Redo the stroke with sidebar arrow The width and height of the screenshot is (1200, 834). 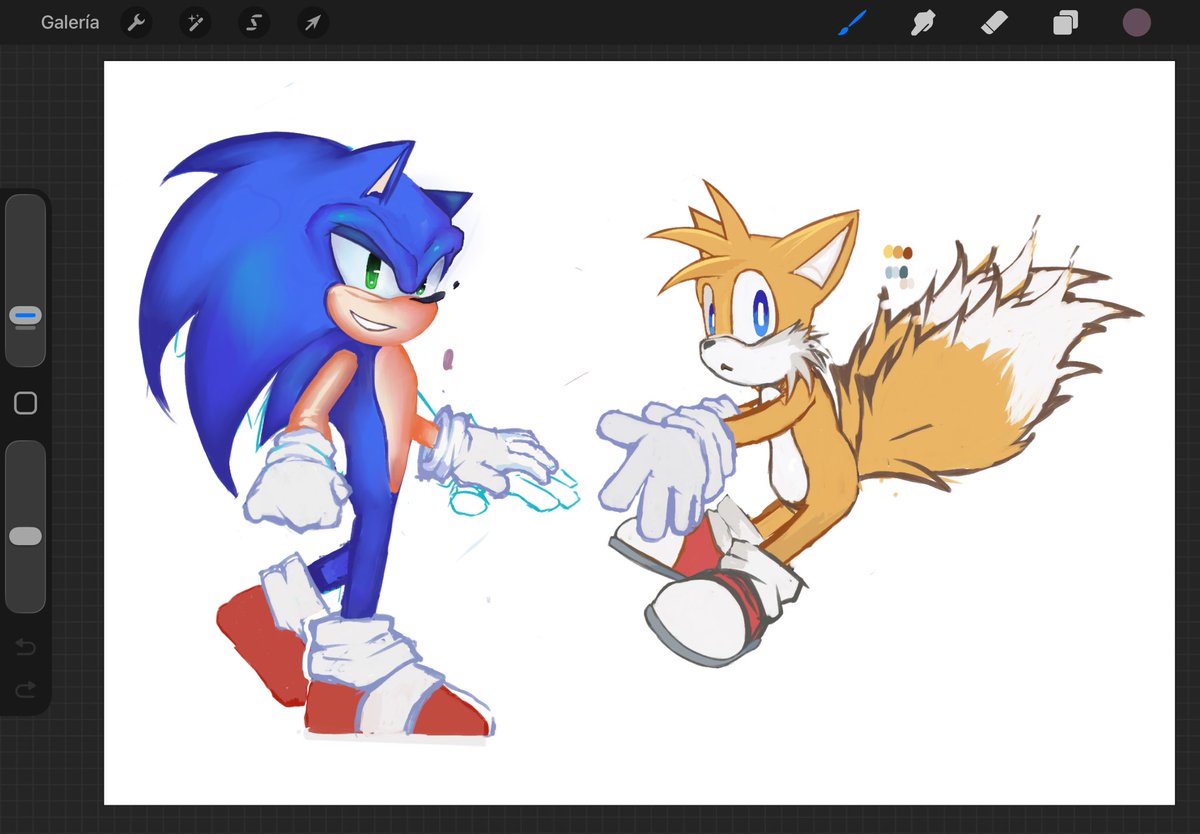click(25, 688)
